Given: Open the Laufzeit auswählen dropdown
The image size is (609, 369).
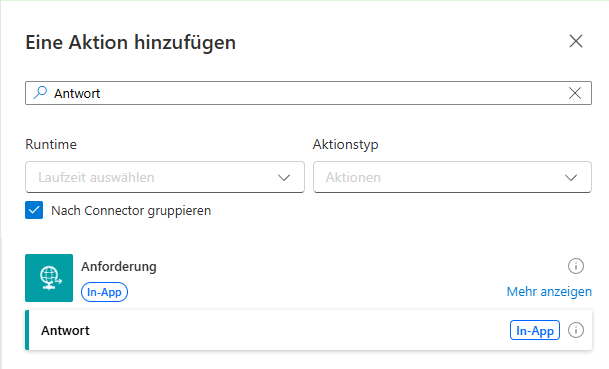Looking at the screenshot, I should click(x=165, y=178).
